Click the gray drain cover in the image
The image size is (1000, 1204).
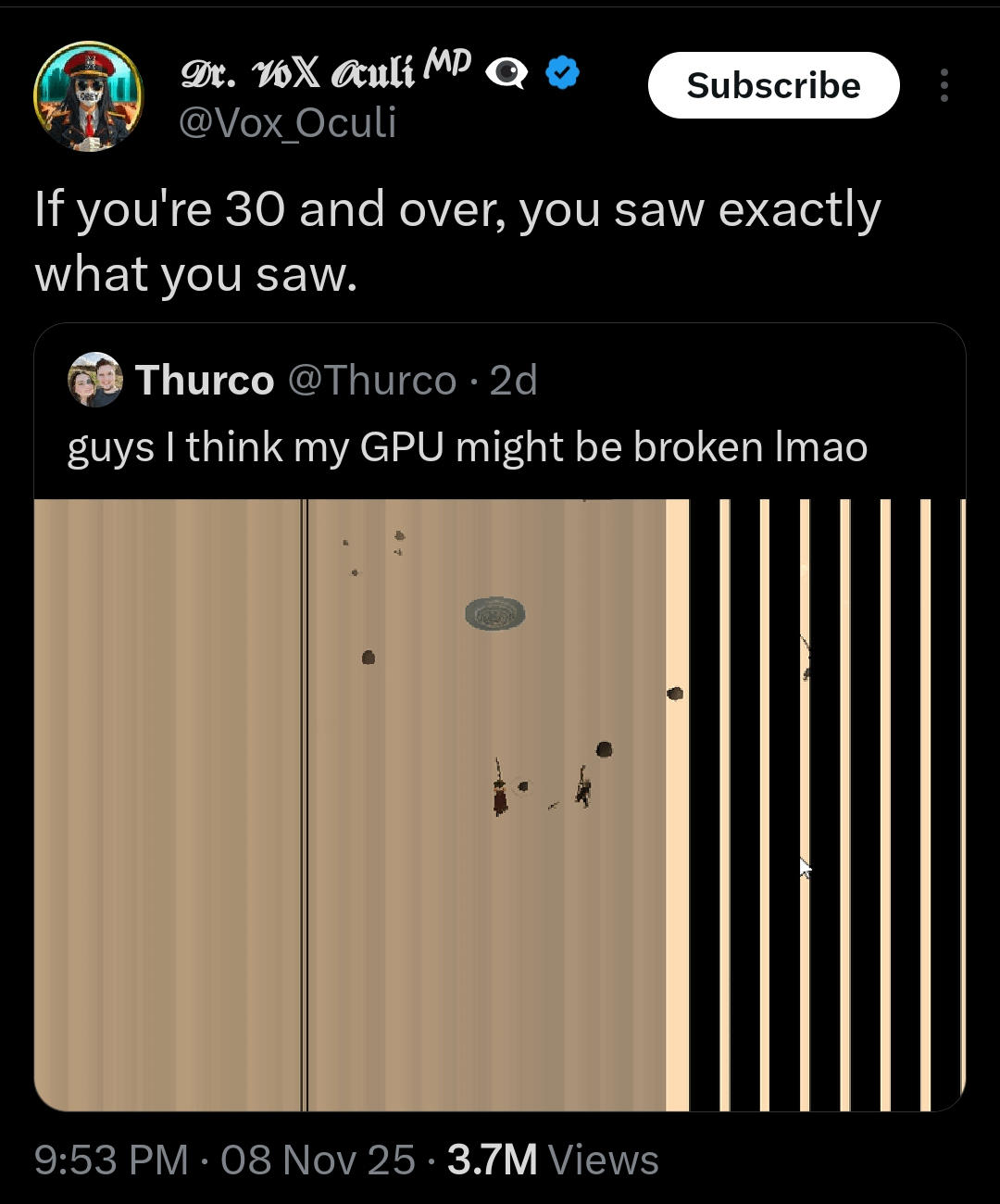[x=494, y=613]
